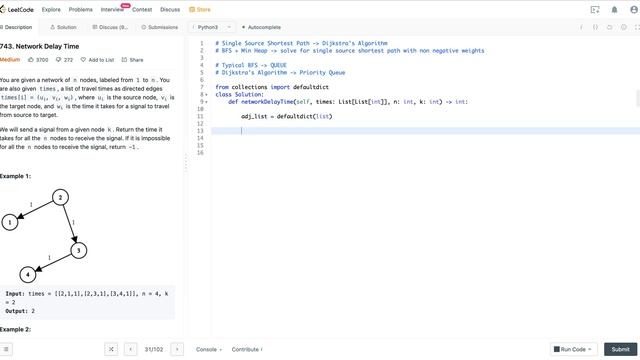Image resolution: width=640 pixels, height=360 pixels.
Task: Click the 'Output: 2' text
Action: pyautogui.click(x=20, y=311)
